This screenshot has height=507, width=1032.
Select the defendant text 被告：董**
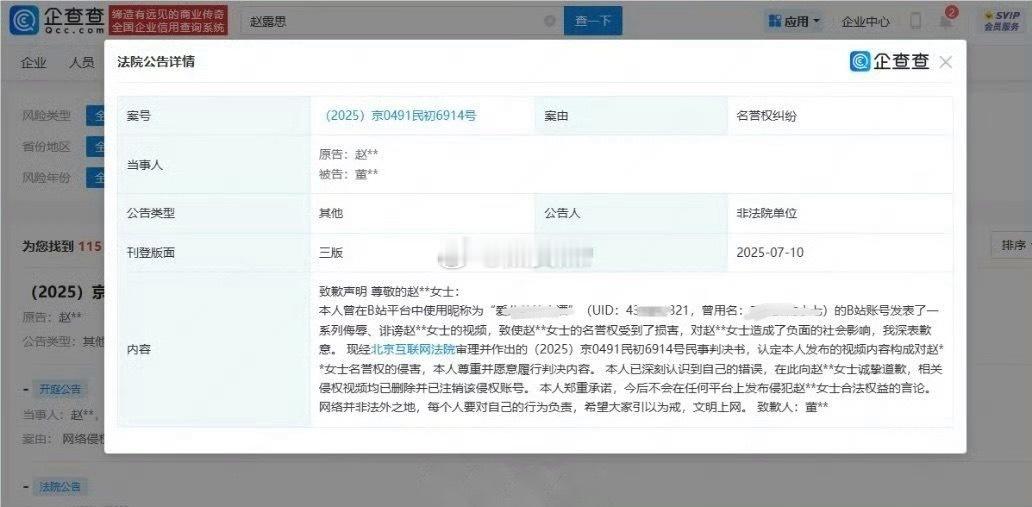(349, 174)
